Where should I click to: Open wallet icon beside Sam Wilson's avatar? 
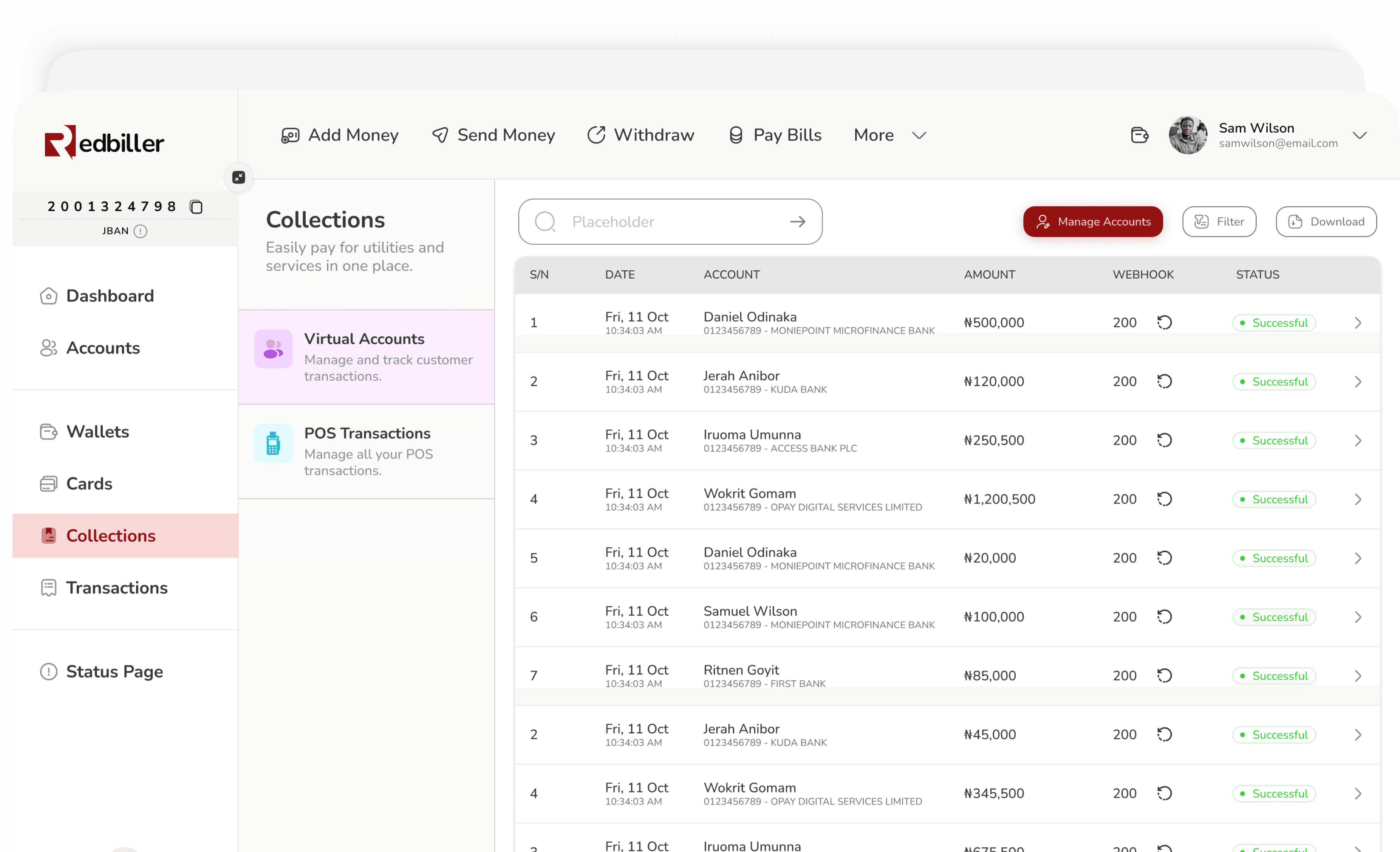click(1139, 135)
